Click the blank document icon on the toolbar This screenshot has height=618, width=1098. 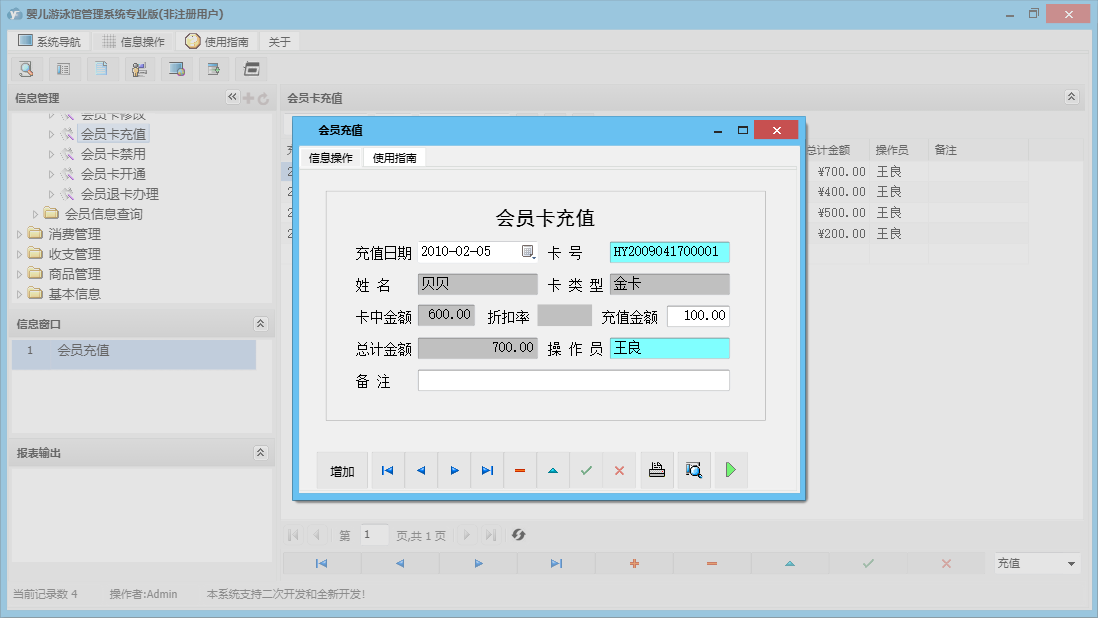point(102,68)
